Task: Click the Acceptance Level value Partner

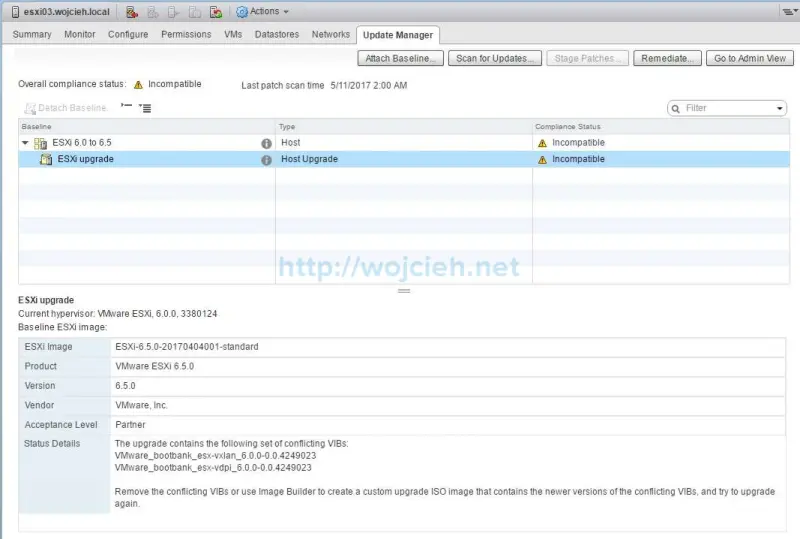Action: coord(130,424)
